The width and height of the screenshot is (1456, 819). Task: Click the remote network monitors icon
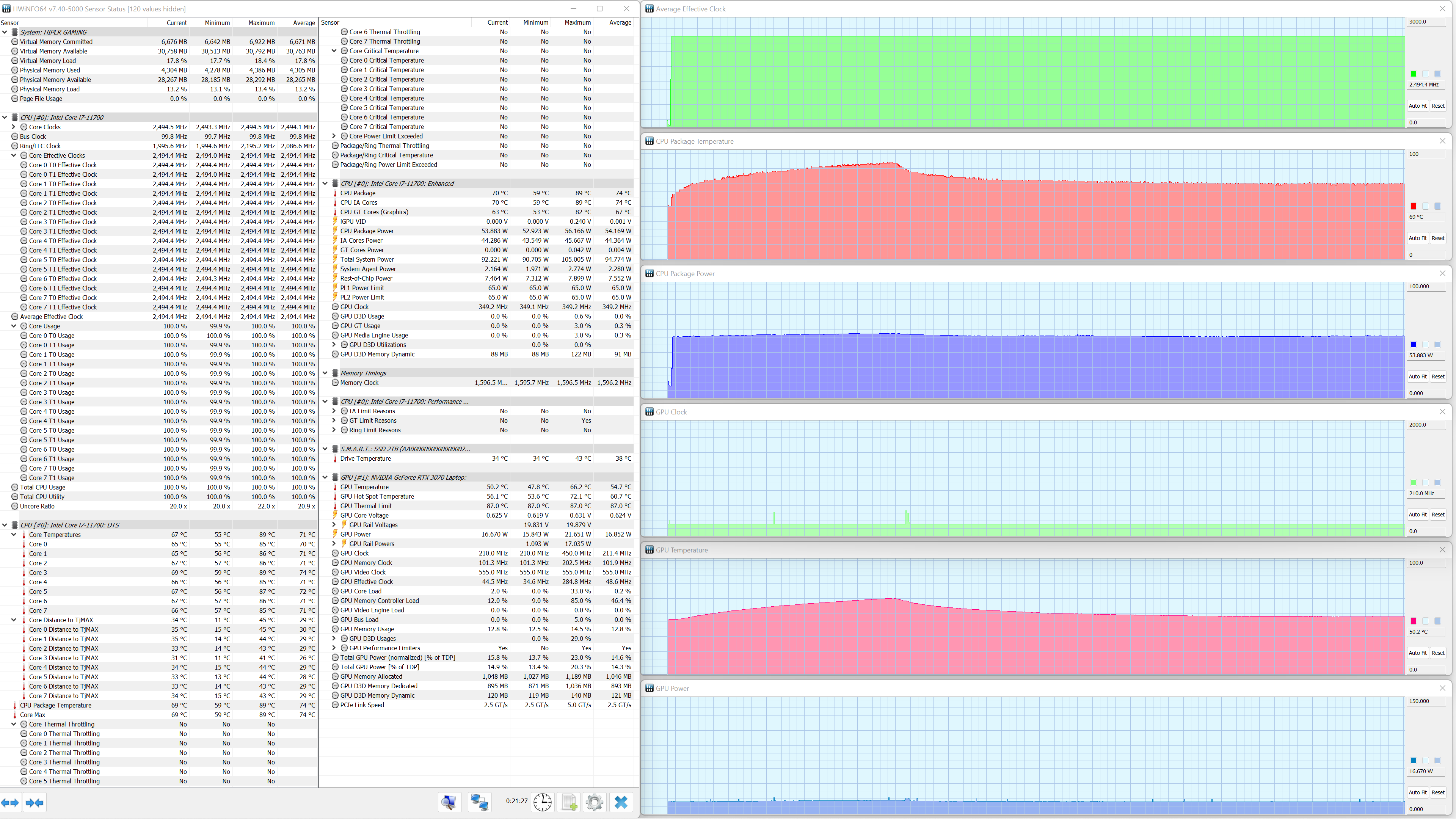[x=479, y=802]
